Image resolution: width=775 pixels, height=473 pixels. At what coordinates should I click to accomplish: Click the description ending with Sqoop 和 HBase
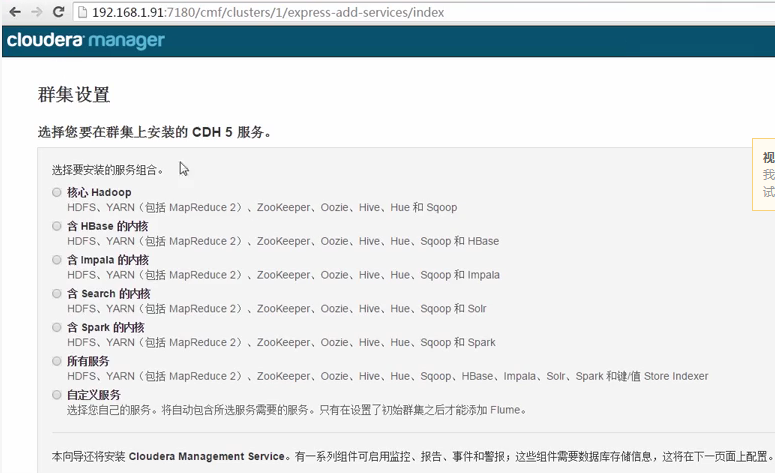(x=283, y=241)
